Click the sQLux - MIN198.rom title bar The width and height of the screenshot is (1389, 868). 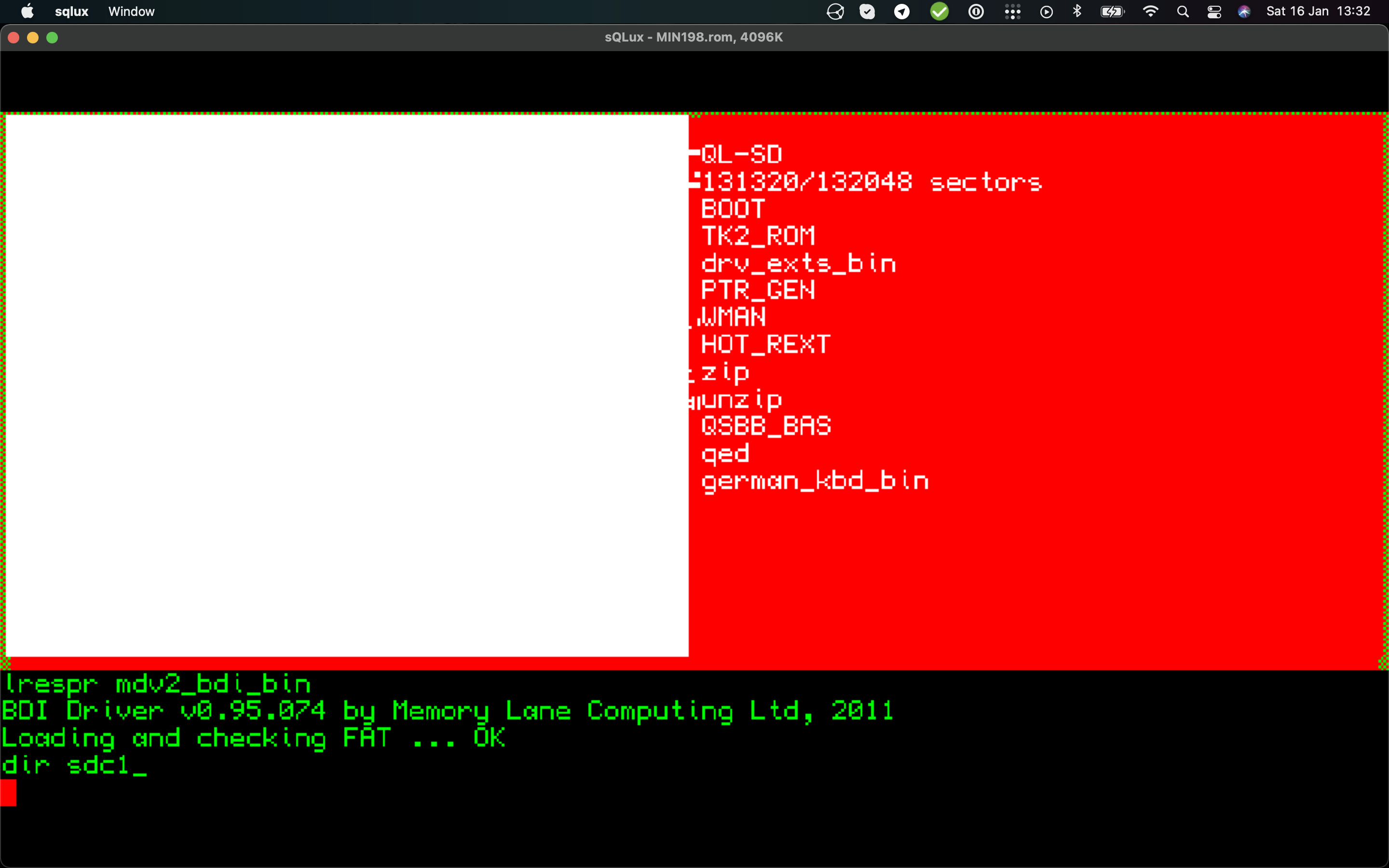[694, 37]
